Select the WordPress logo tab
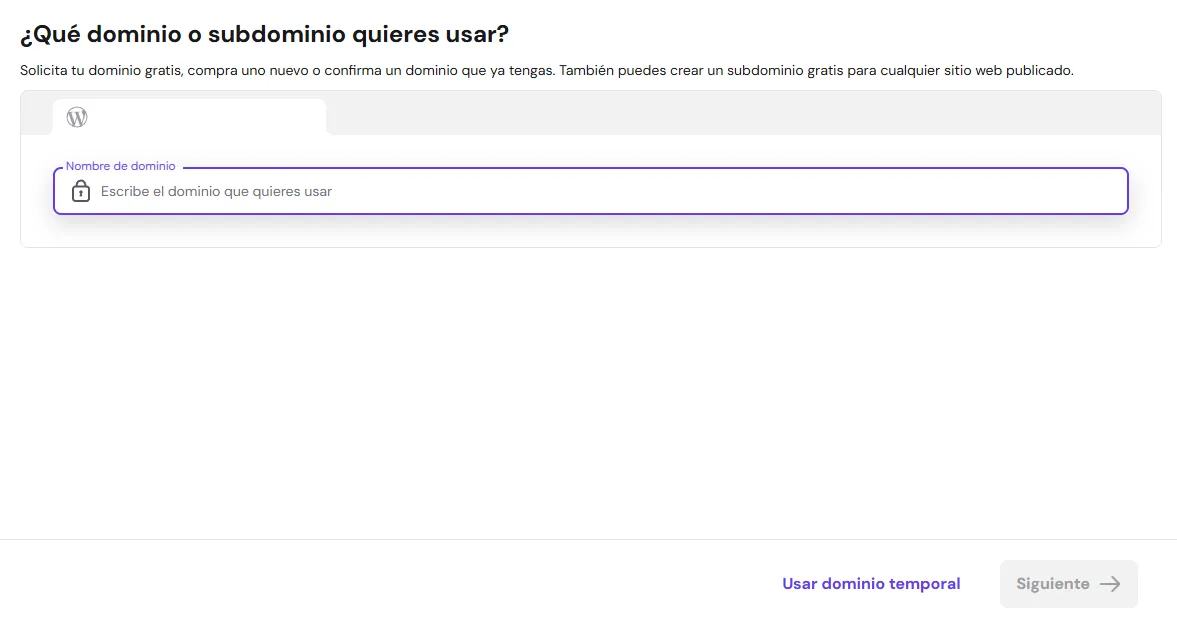 [x=189, y=117]
